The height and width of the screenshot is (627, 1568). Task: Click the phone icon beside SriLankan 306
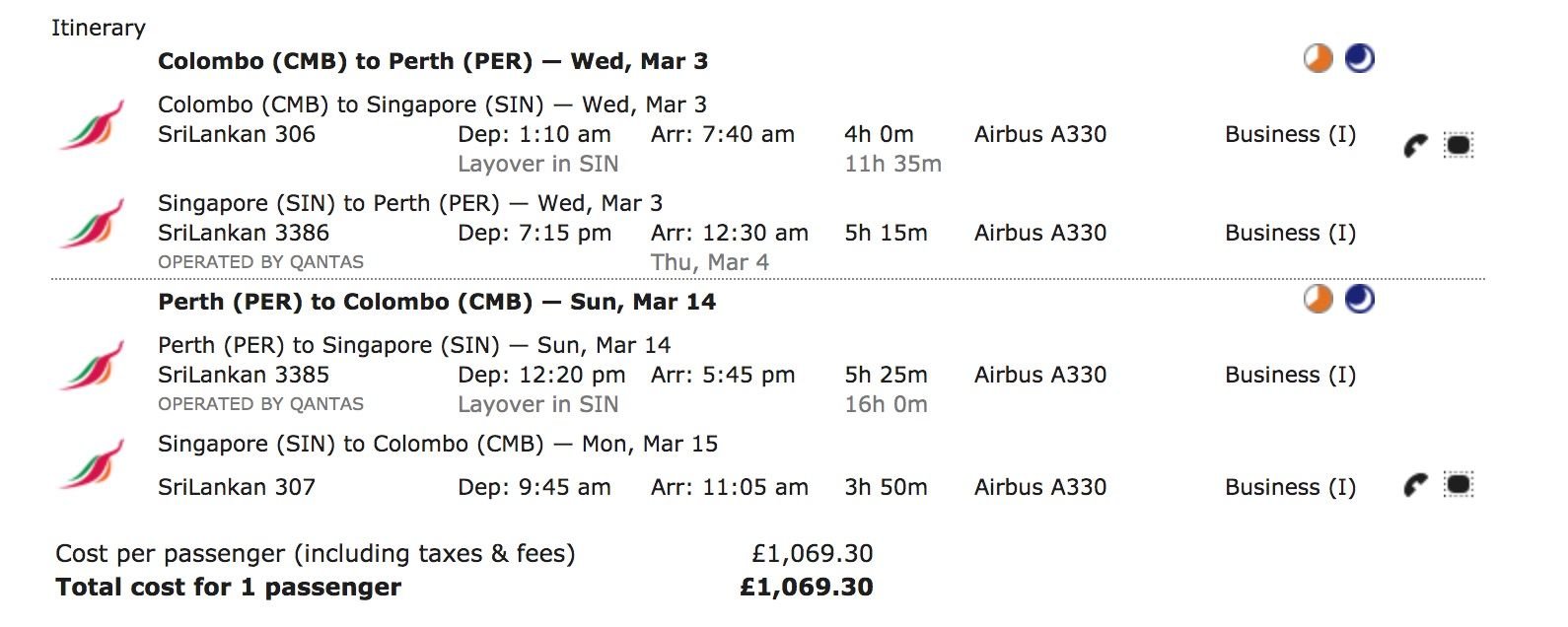point(1415,147)
